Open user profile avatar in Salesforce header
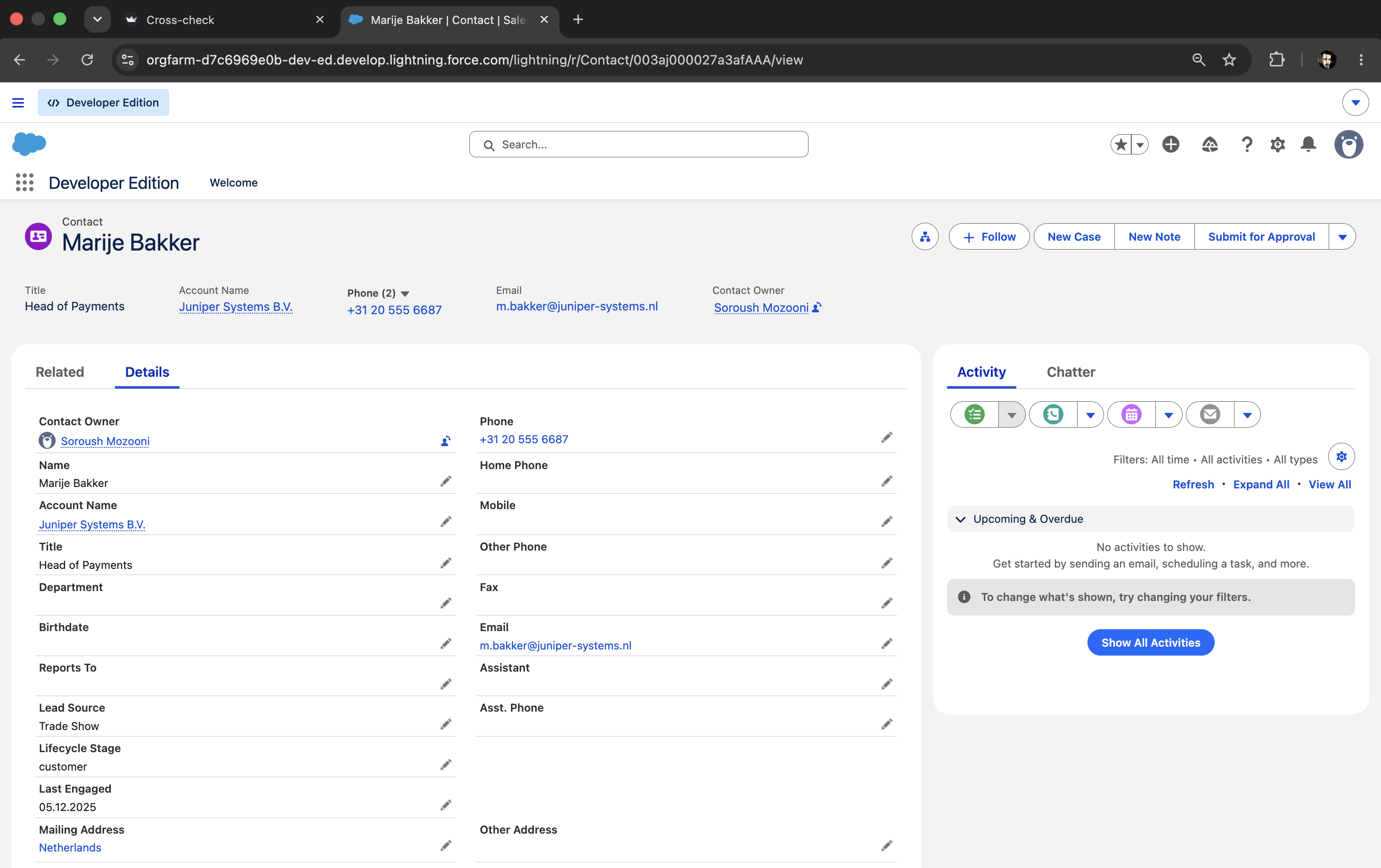 coord(1348,145)
